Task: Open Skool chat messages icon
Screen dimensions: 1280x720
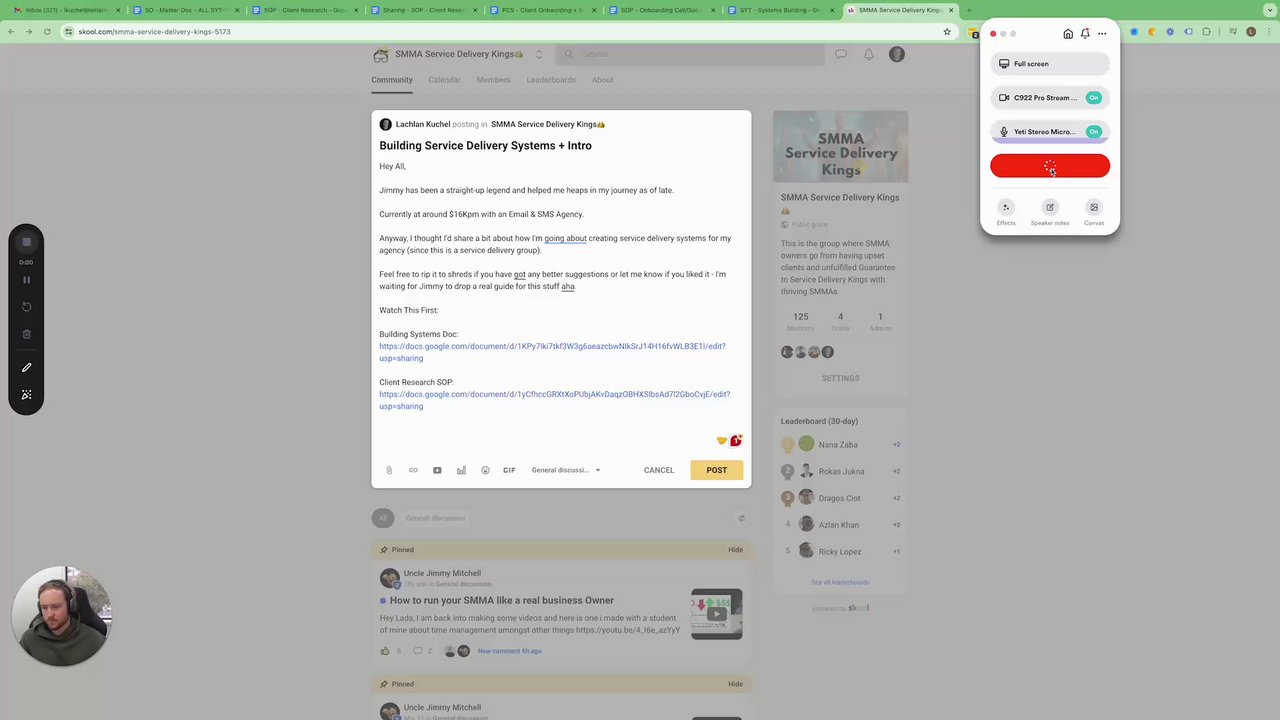Action: (x=841, y=54)
